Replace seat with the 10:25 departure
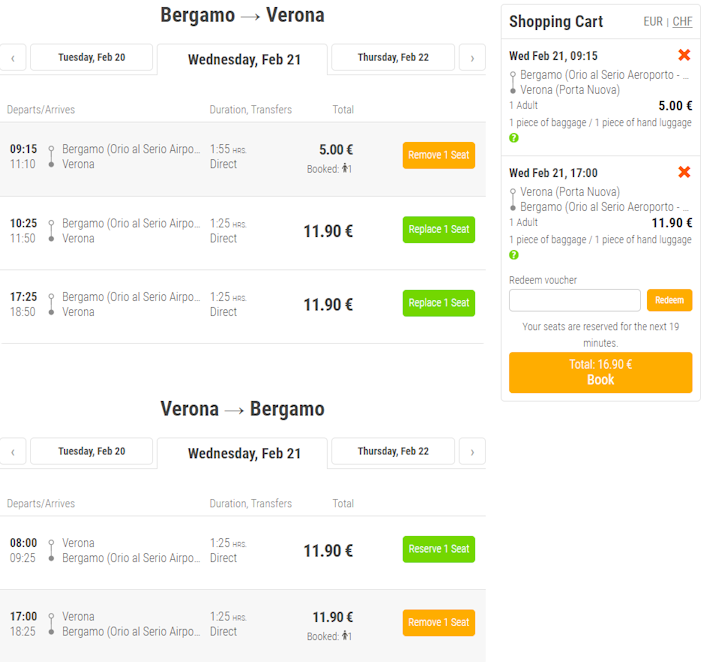 (x=439, y=229)
